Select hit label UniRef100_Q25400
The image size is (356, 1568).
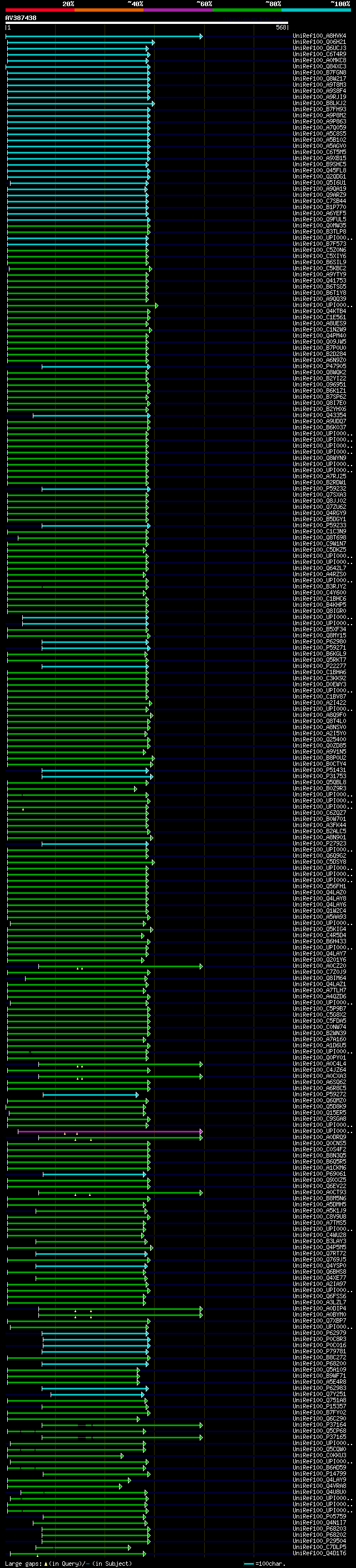pyautogui.click(x=319, y=740)
